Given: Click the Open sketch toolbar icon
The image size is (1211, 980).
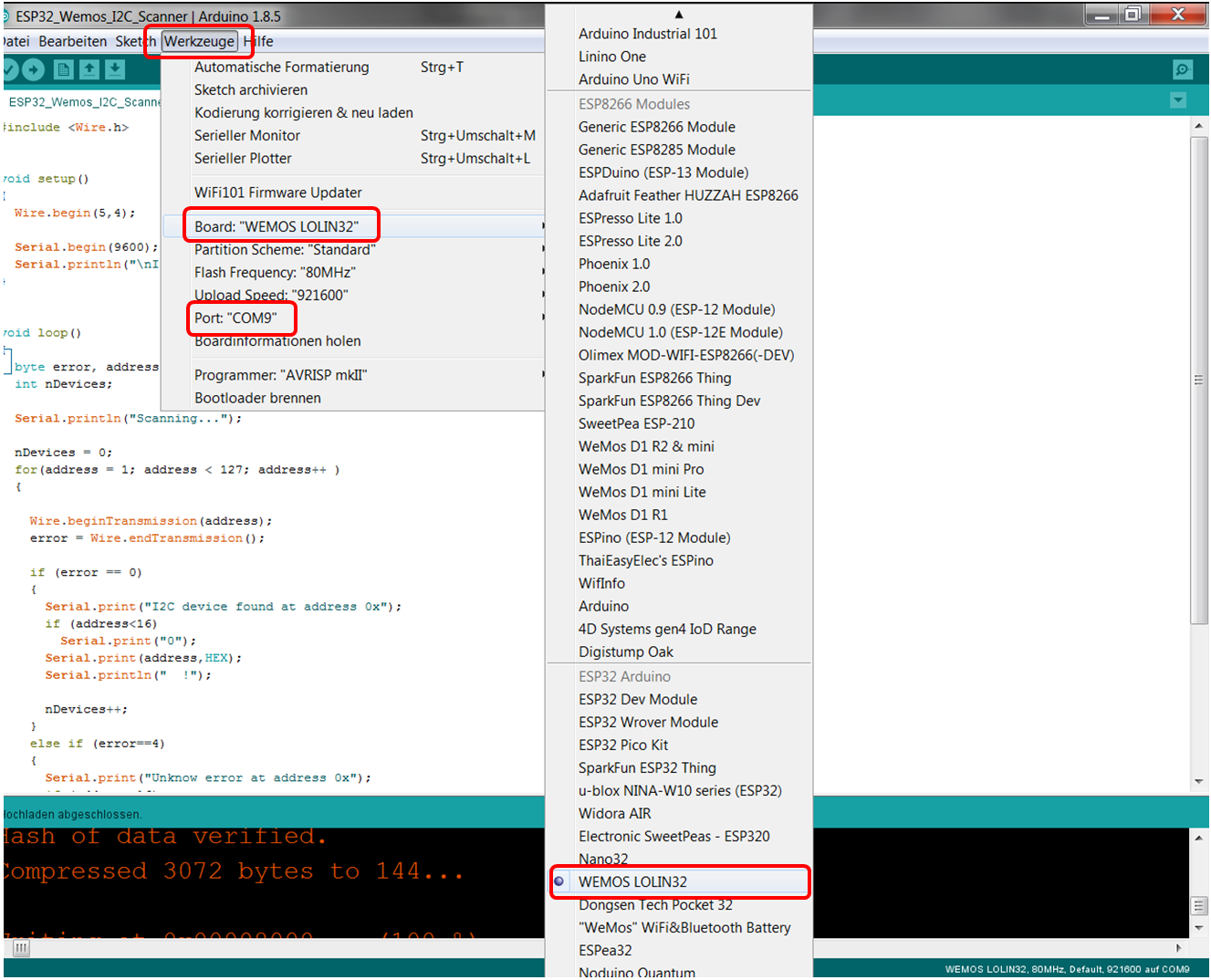Looking at the screenshot, I should click(89, 69).
